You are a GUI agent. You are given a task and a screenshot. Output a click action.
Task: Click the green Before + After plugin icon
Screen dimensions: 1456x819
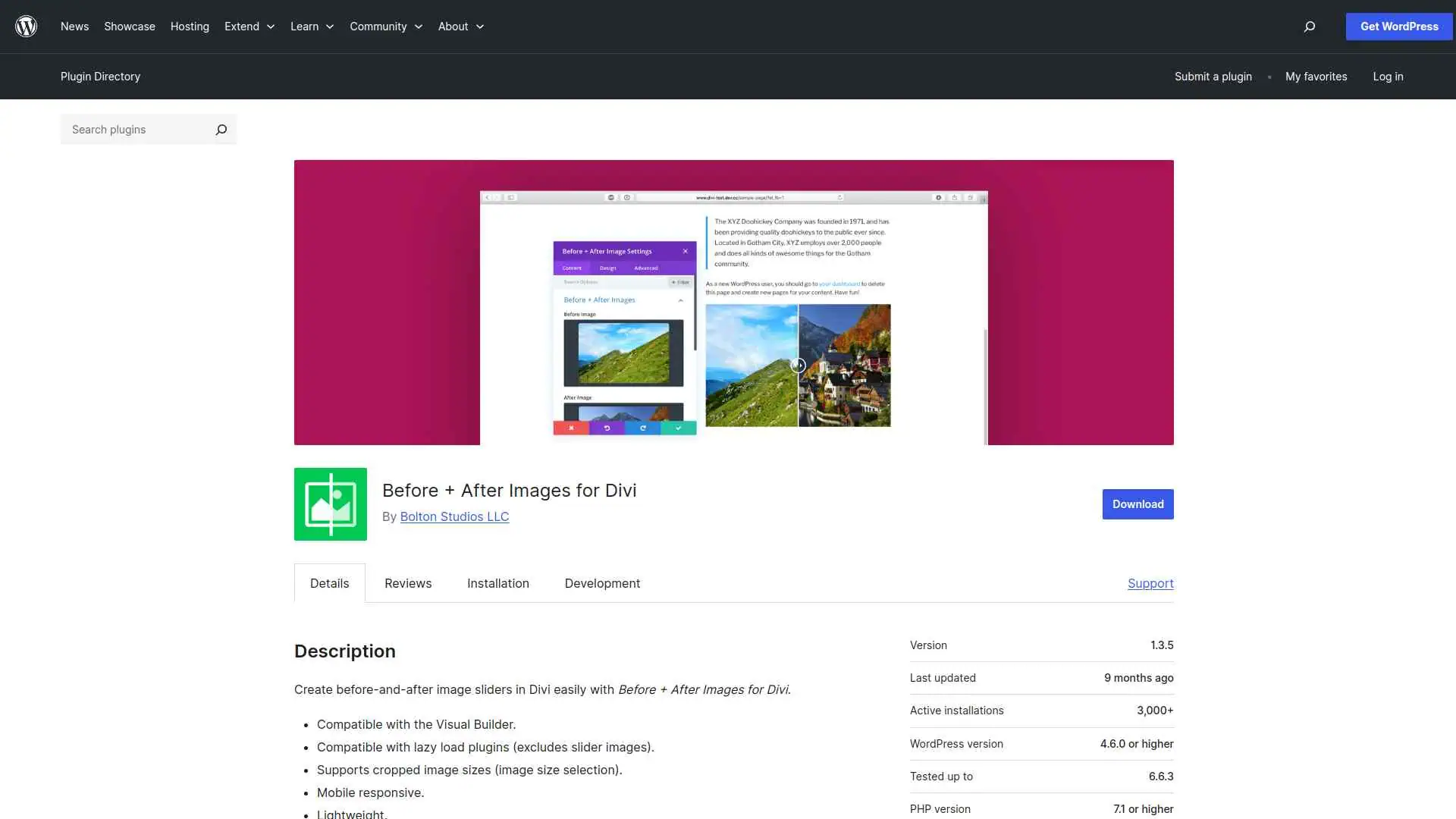point(330,504)
